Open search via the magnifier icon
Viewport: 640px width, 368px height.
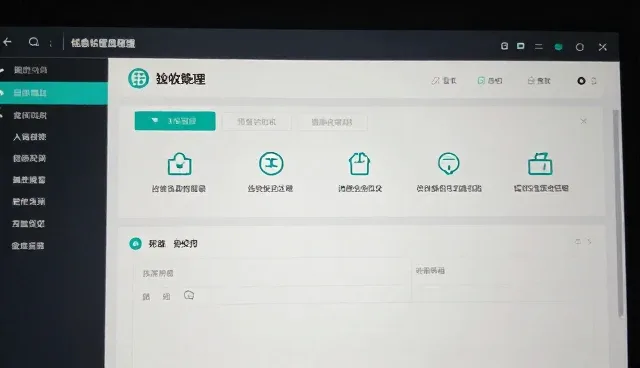[34, 42]
